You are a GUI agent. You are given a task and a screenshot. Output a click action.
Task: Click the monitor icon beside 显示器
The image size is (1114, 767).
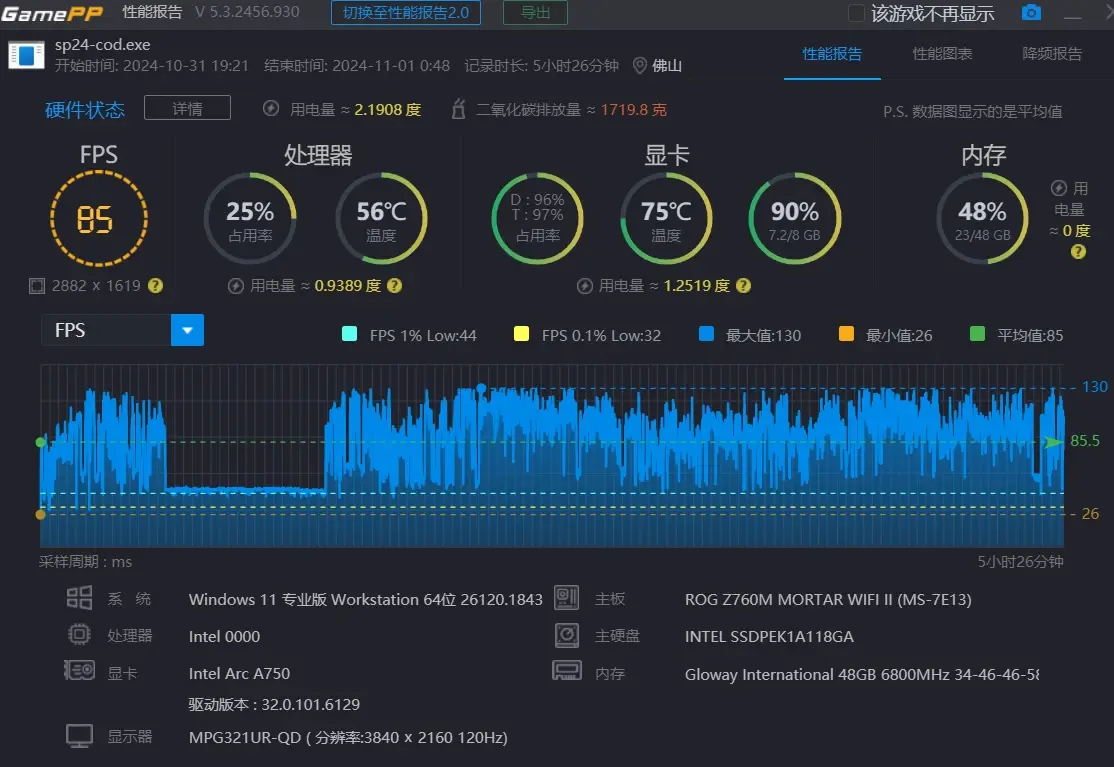79,736
